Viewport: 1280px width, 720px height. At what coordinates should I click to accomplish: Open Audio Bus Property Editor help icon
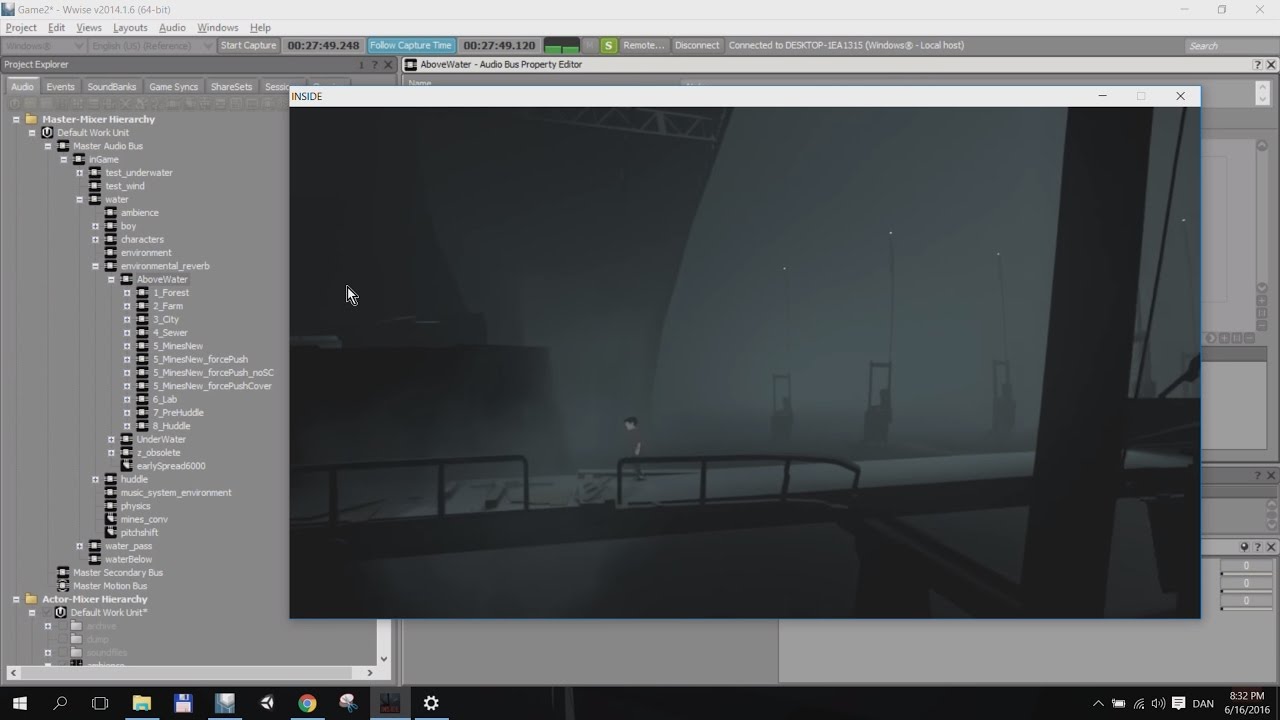pos(1258,65)
